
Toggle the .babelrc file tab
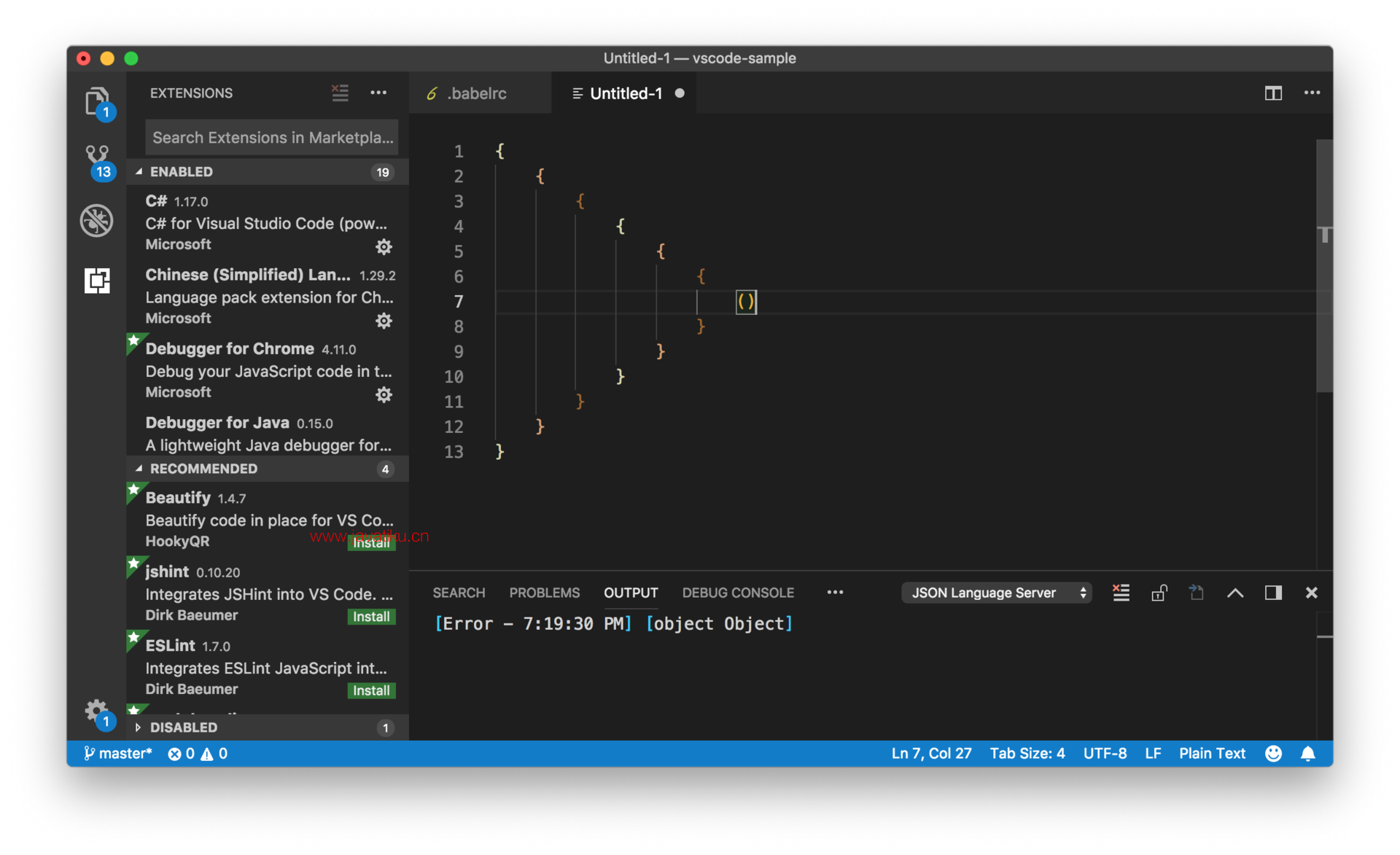coord(478,93)
